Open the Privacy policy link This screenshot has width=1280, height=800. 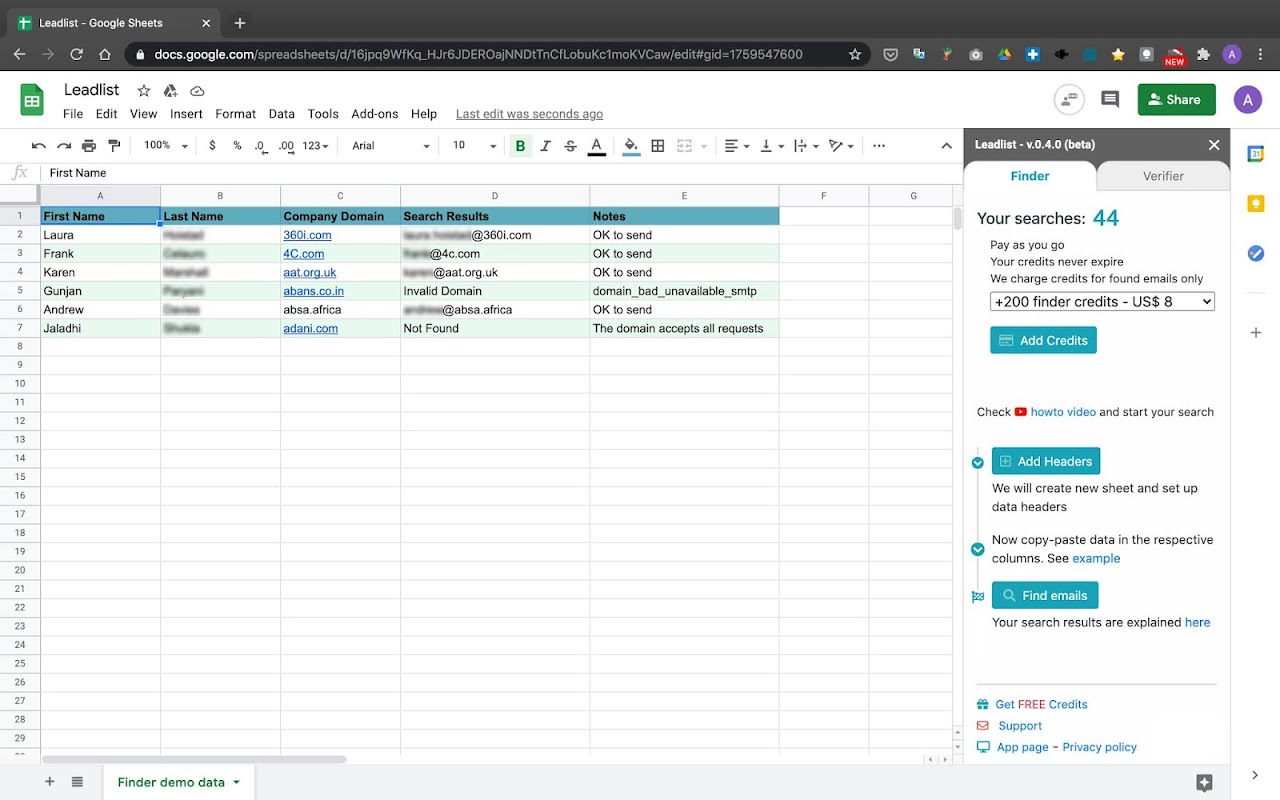pos(1099,747)
